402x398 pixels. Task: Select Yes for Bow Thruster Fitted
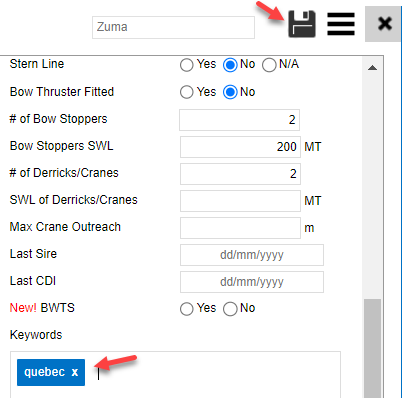click(187, 92)
